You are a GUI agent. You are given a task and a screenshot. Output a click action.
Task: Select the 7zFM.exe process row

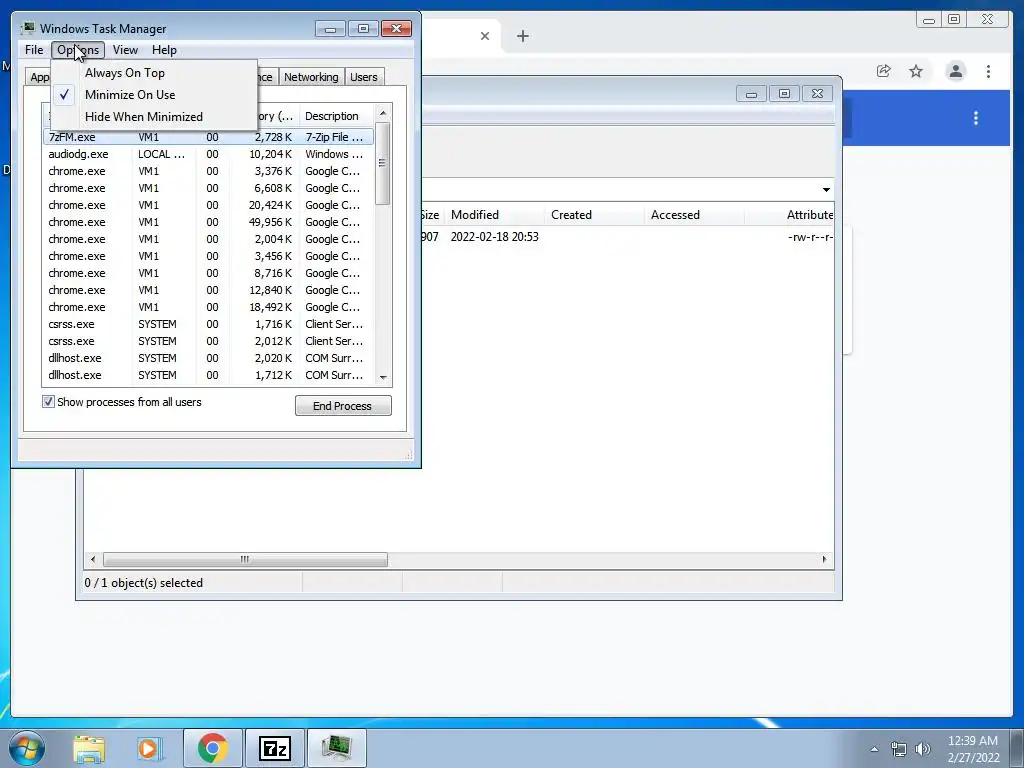(x=208, y=137)
